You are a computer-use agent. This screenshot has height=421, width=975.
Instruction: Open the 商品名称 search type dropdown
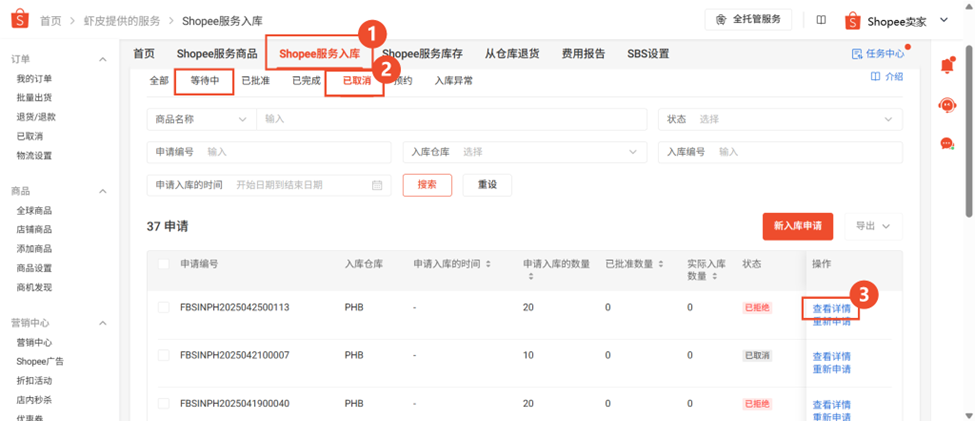(x=201, y=119)
